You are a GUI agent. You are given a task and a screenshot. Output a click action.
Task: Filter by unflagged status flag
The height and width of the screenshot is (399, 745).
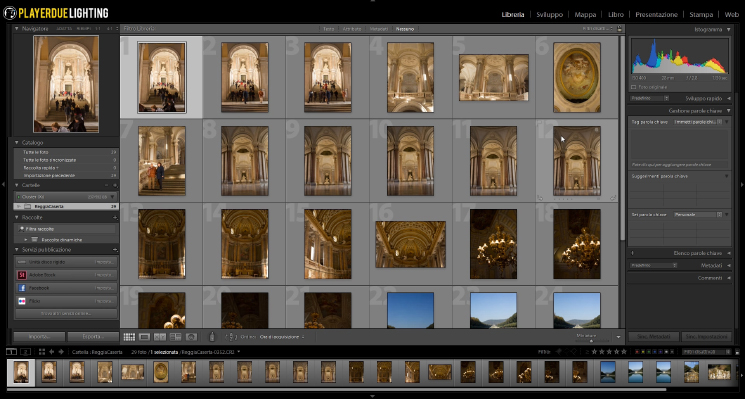(x=566, y=352)
